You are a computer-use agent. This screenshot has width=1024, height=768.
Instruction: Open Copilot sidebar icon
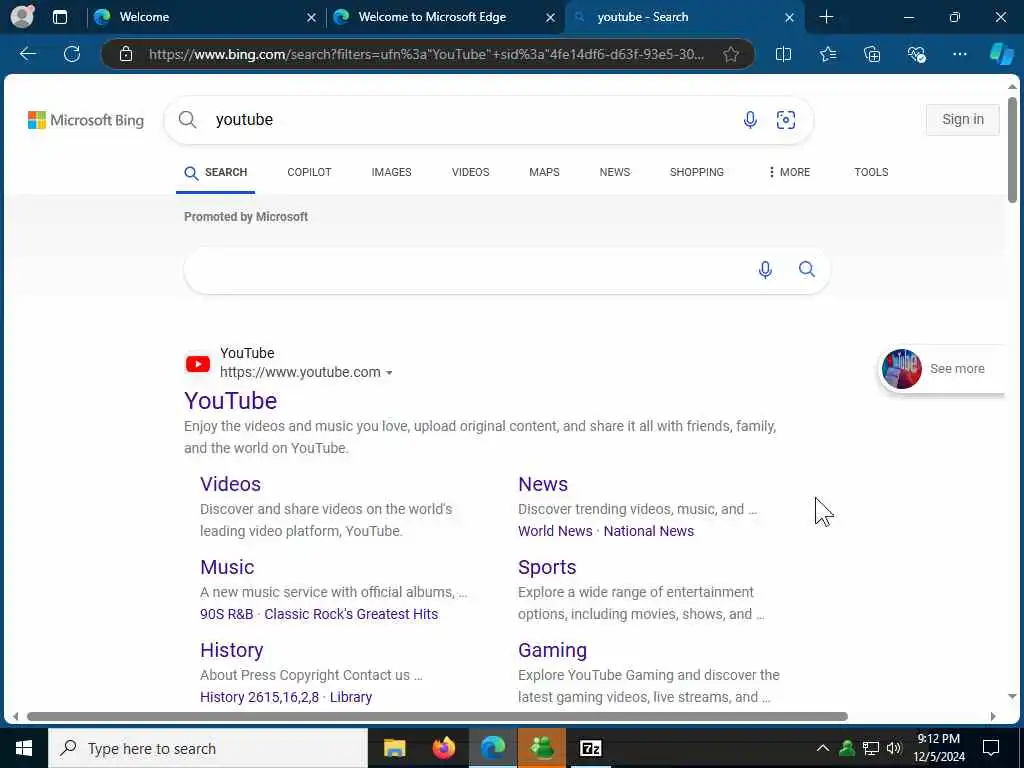[x=1001, y=54]
